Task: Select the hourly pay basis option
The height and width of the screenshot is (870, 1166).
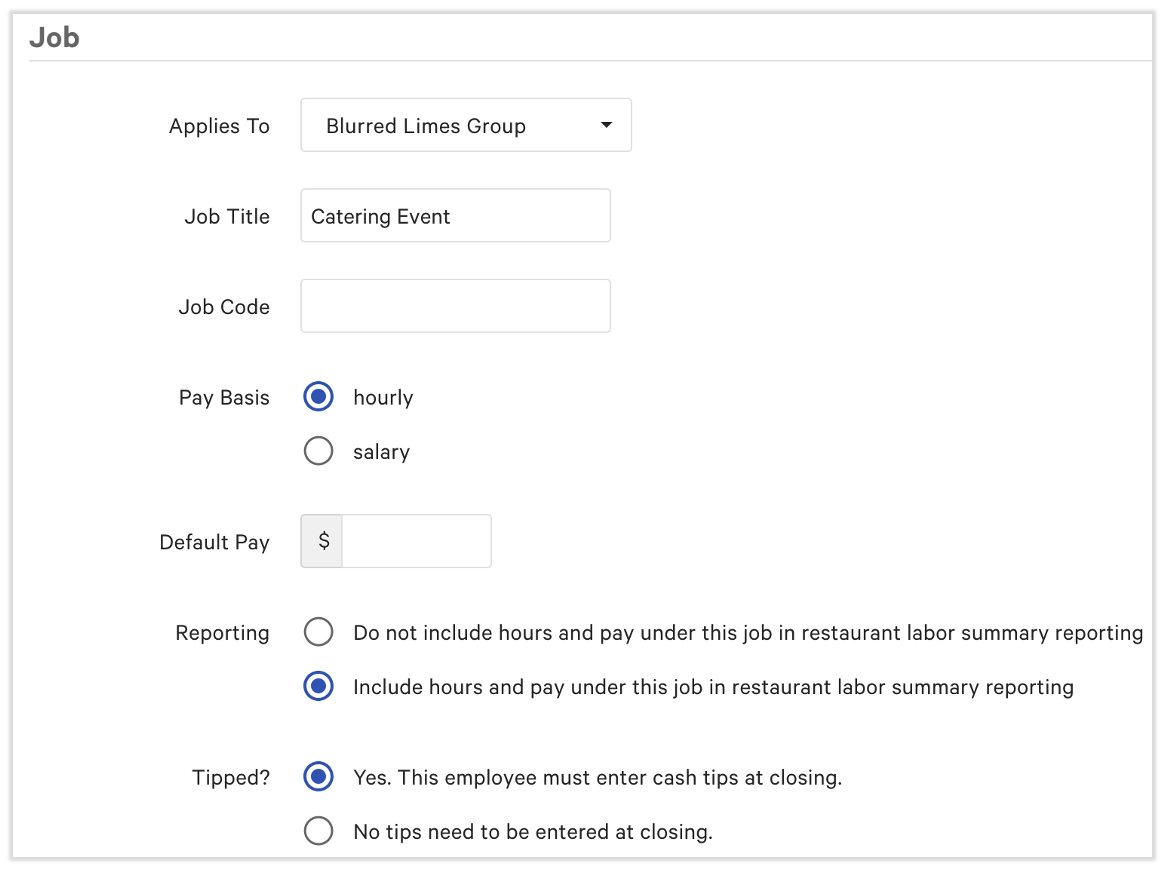Action: pyautogui.click(x=318, y=397)
